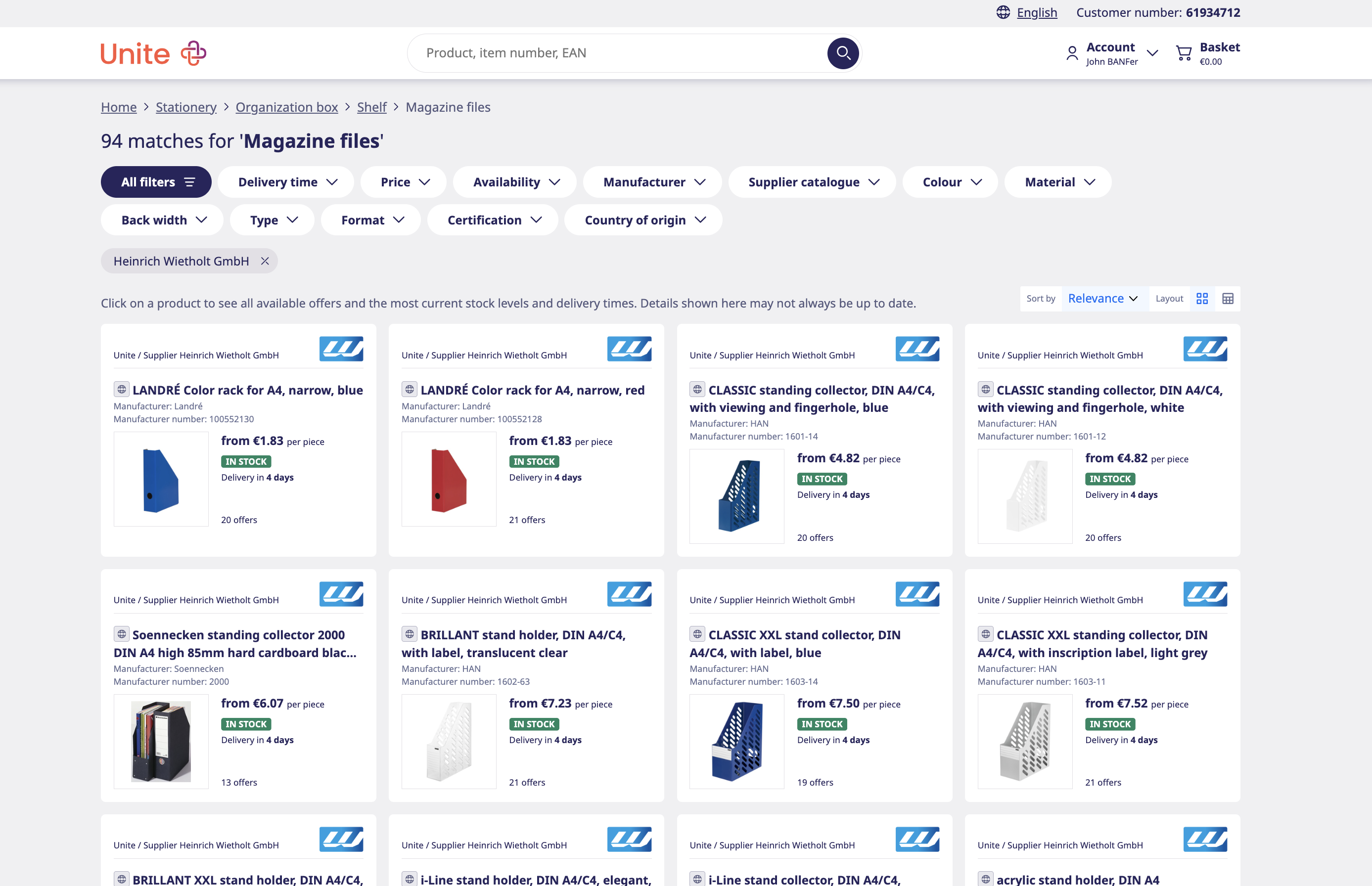Screen dimensions: 1372x886
Task: Open CLASSIC standing collector white product
Action: click(1100, 399)
